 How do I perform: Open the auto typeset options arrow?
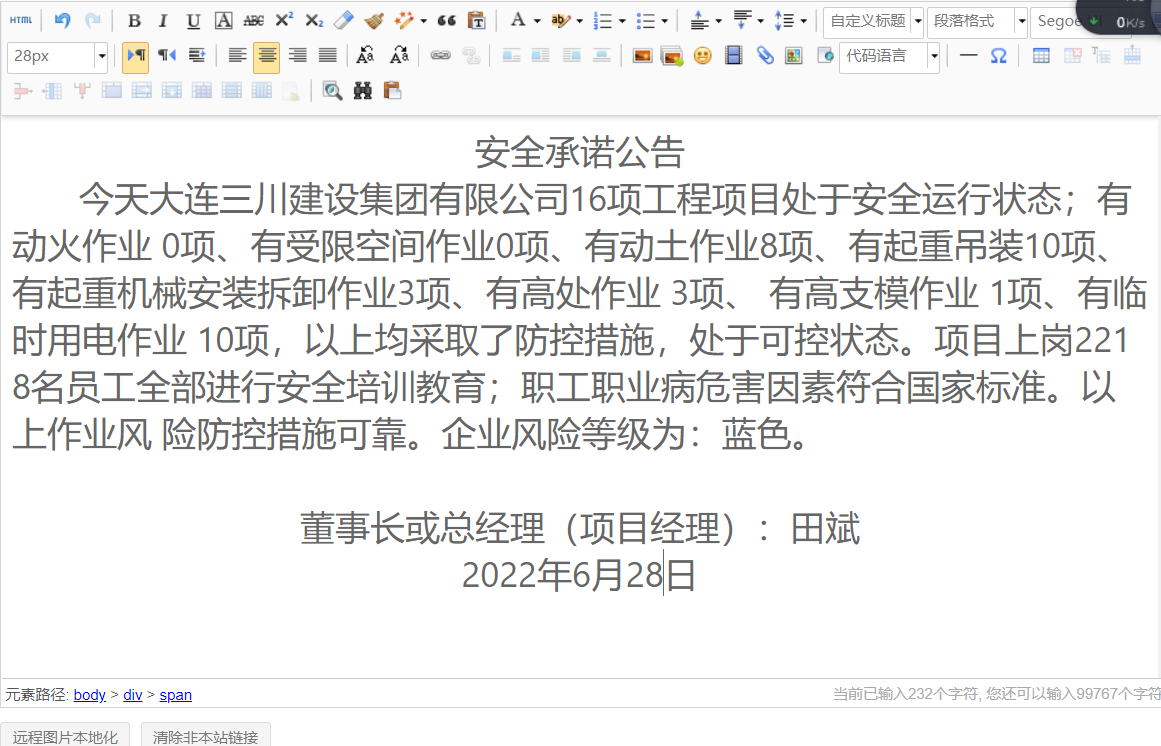[424, 21]
